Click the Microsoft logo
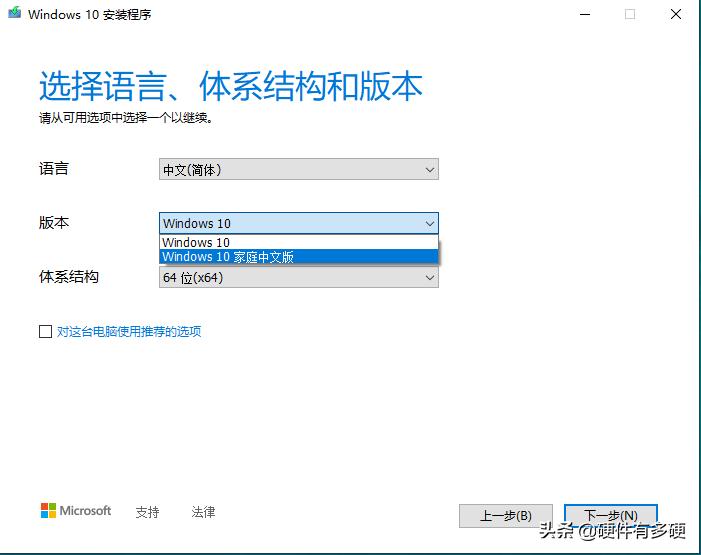701x555 pixels. [76, 510]
